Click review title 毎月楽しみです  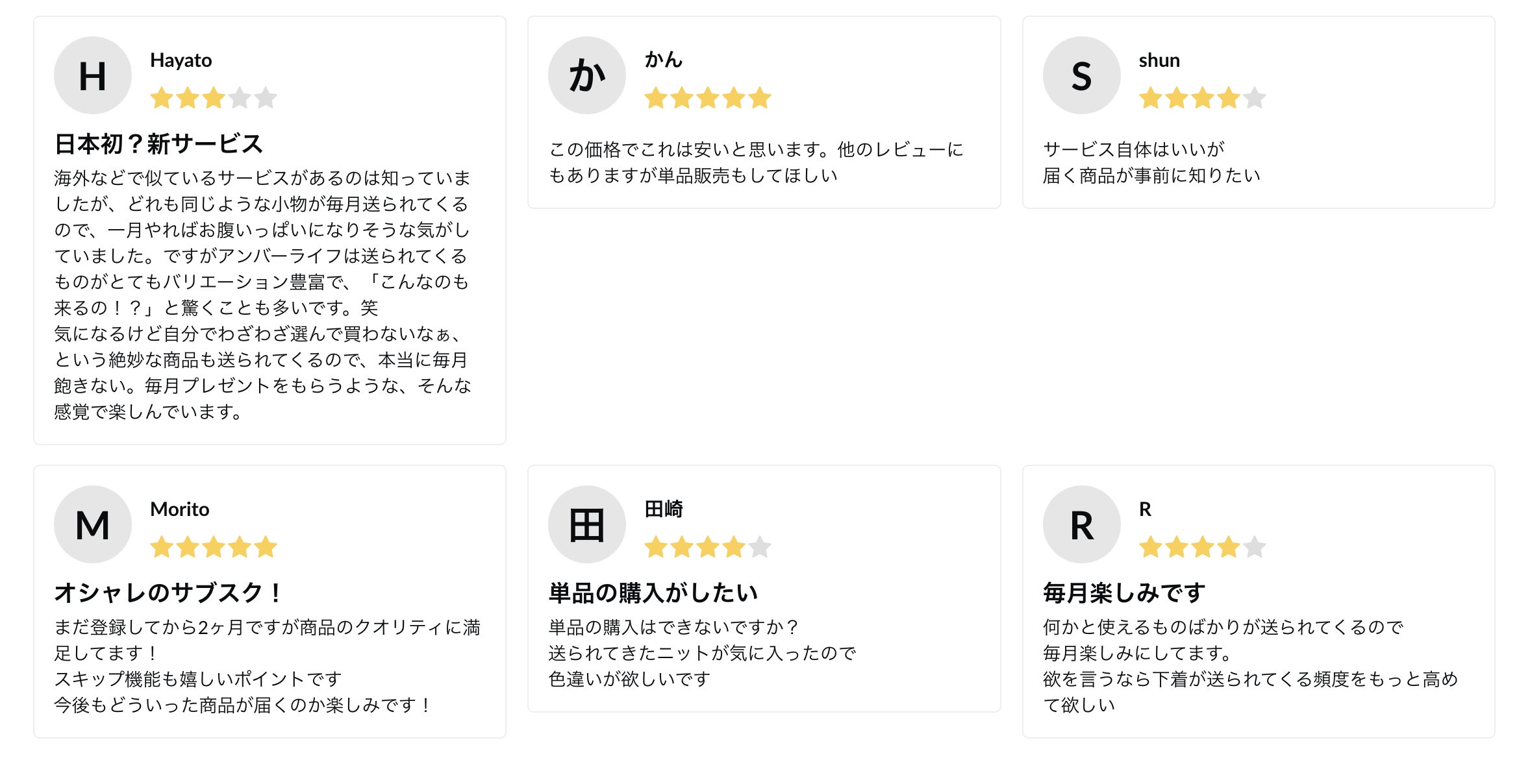click(1123, 593)
